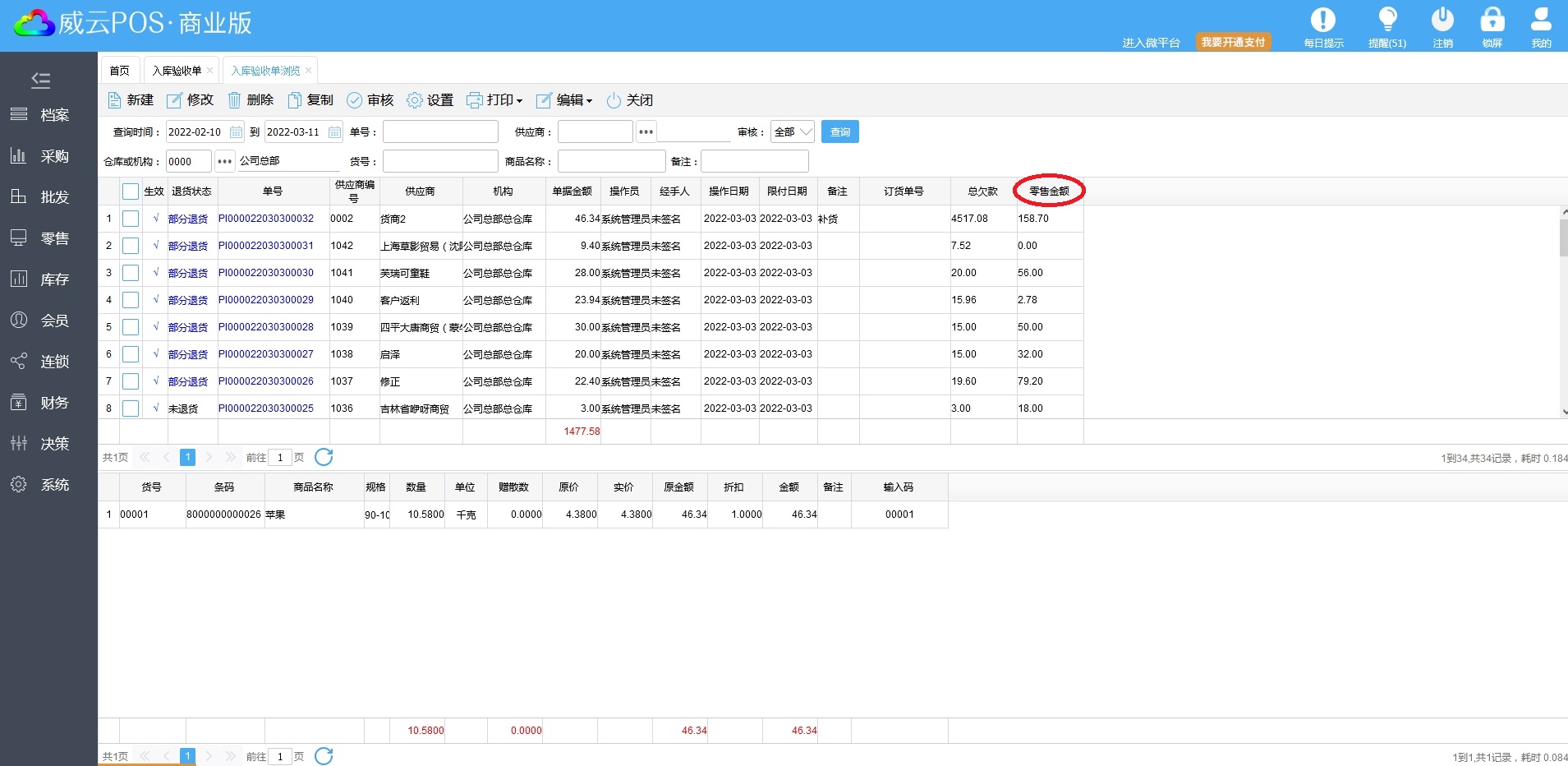This screenshot has width=1568, height=766.
Task: Open the 打印 print dropdown menu
Action: pyautogui.click(x=494, y=100)
